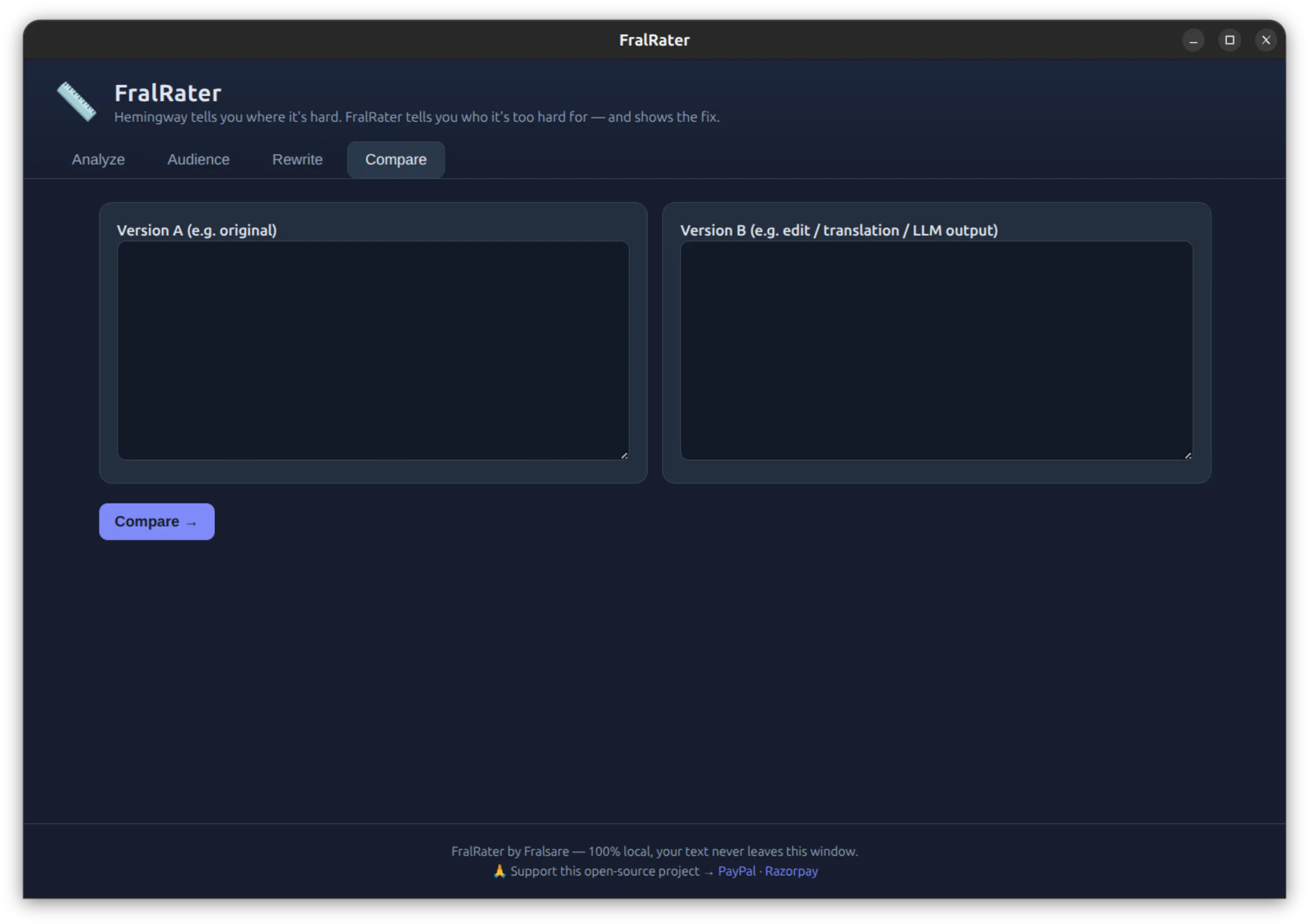1309x924 pixels.
Task: Click the 'Version B (e.g. edit / translation / LLM output)' label
Action: point(838,230)
